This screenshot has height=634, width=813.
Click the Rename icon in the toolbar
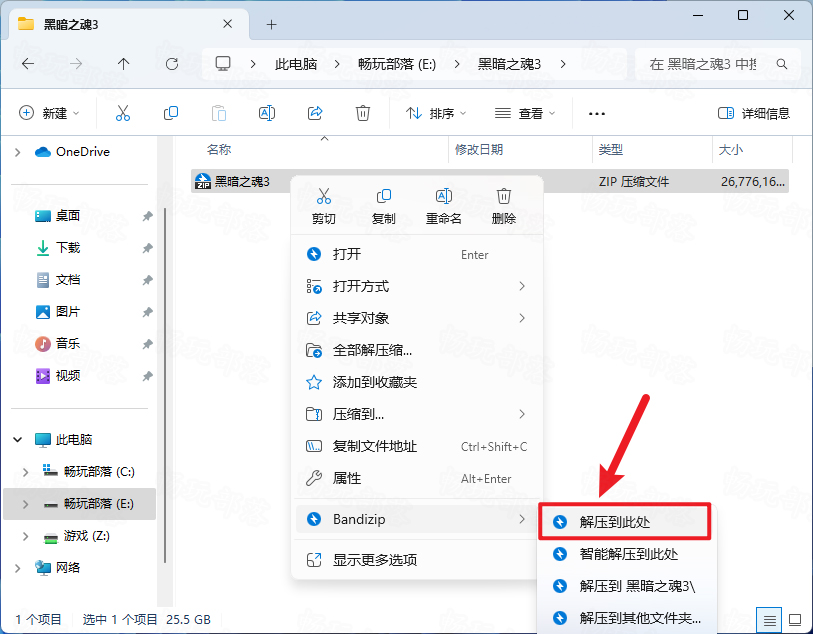[267, 113]
